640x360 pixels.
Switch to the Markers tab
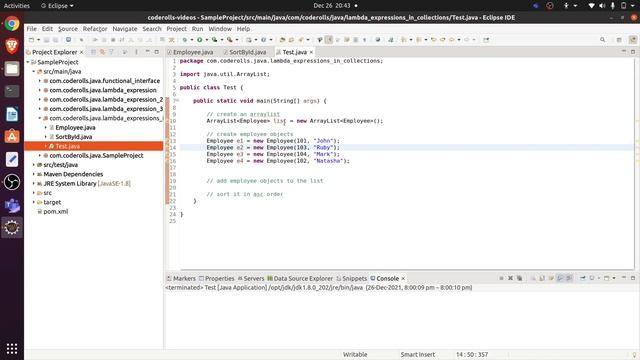[x=181, y=278]
